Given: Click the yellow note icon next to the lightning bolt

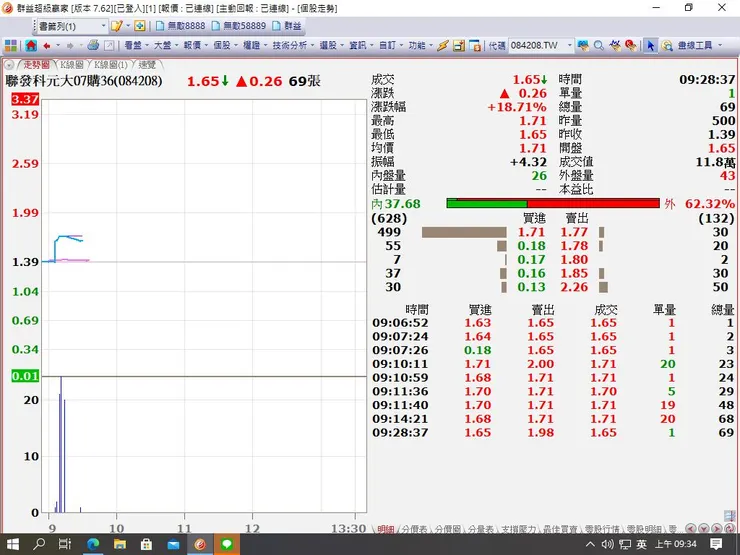Looking at the screenshot, I should pyautogui.click(x=459, y=45).
